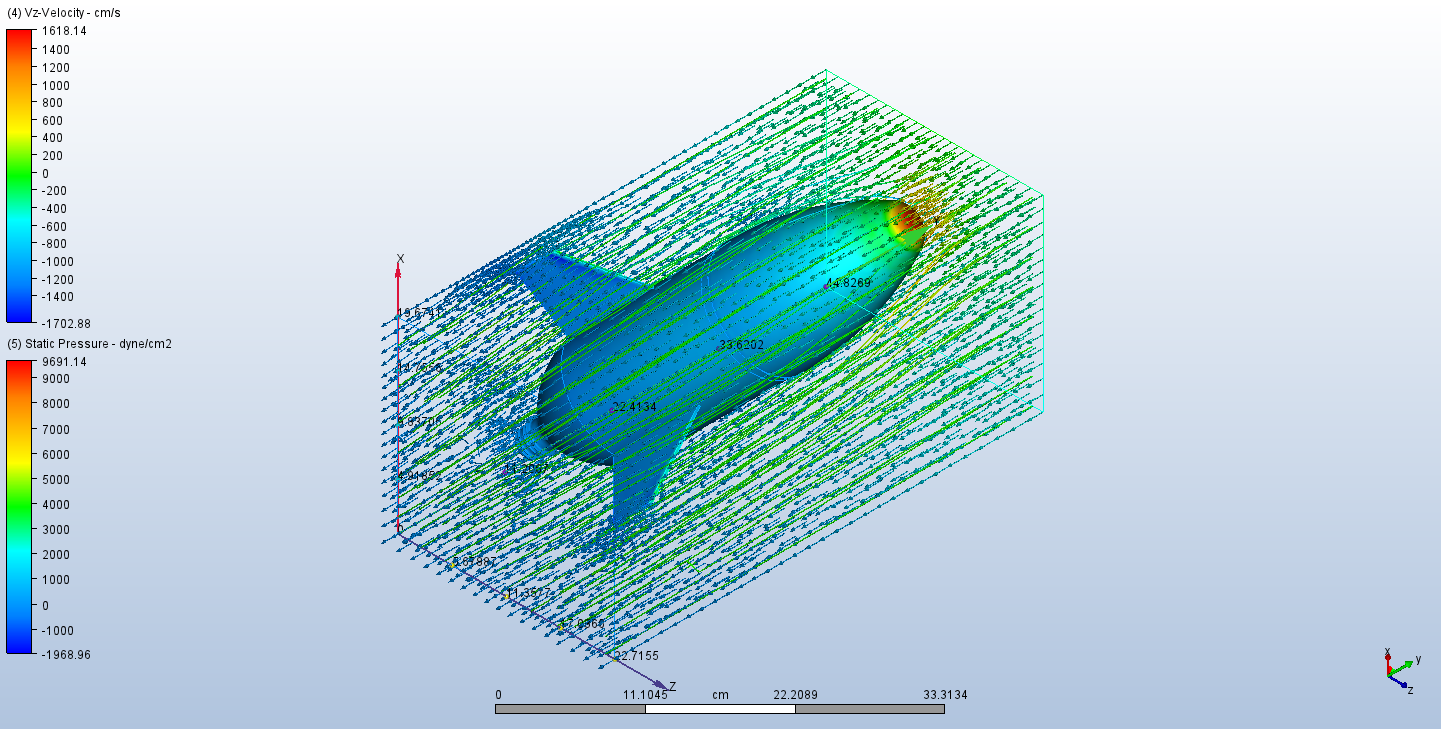Image resolution: width=1441 pixels, height=729 pixels.
Task: Click the -800 velocity legend tick
Action: pos(53,244)
